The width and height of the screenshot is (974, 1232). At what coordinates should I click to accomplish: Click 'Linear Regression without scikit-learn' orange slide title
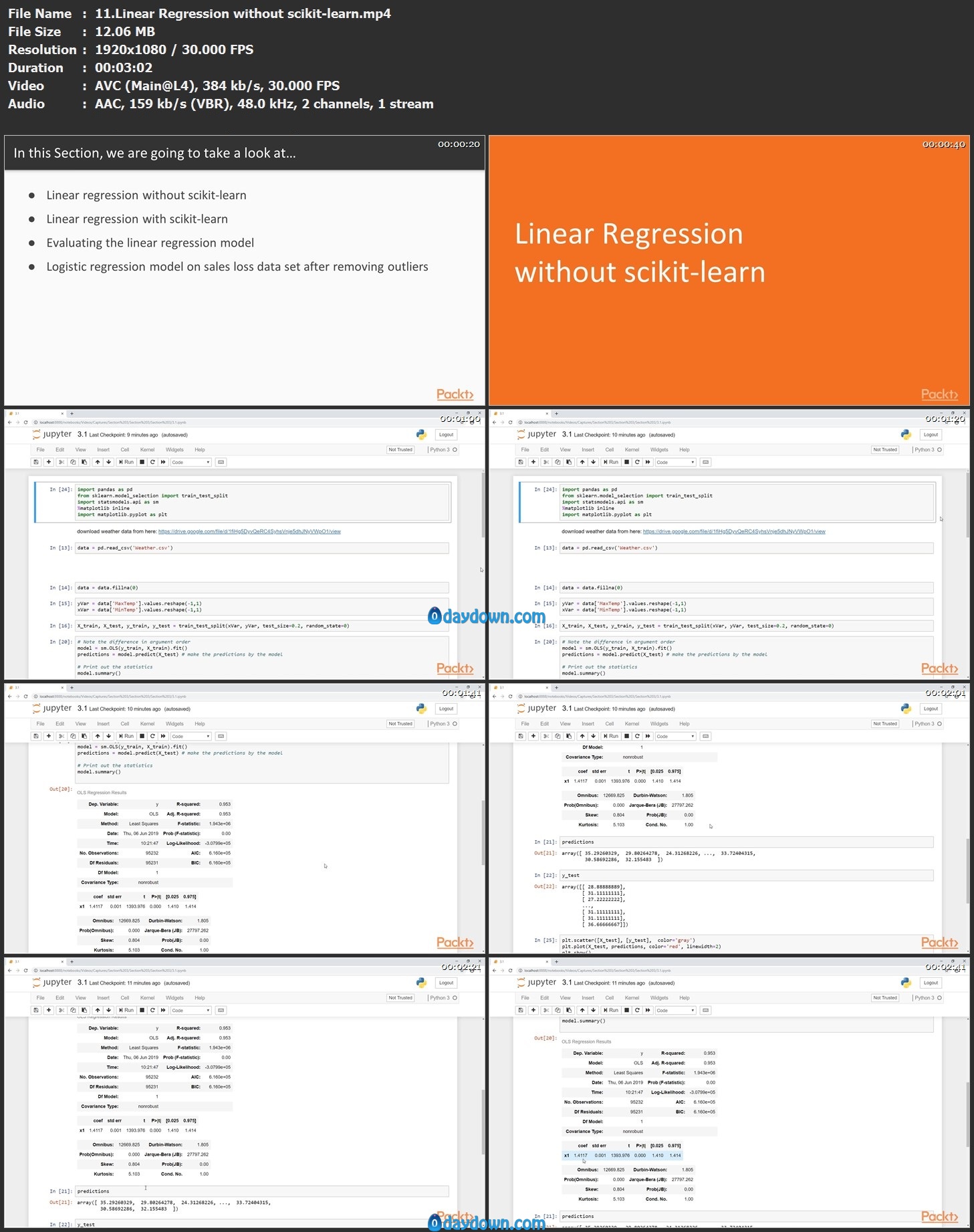point(640,253)
